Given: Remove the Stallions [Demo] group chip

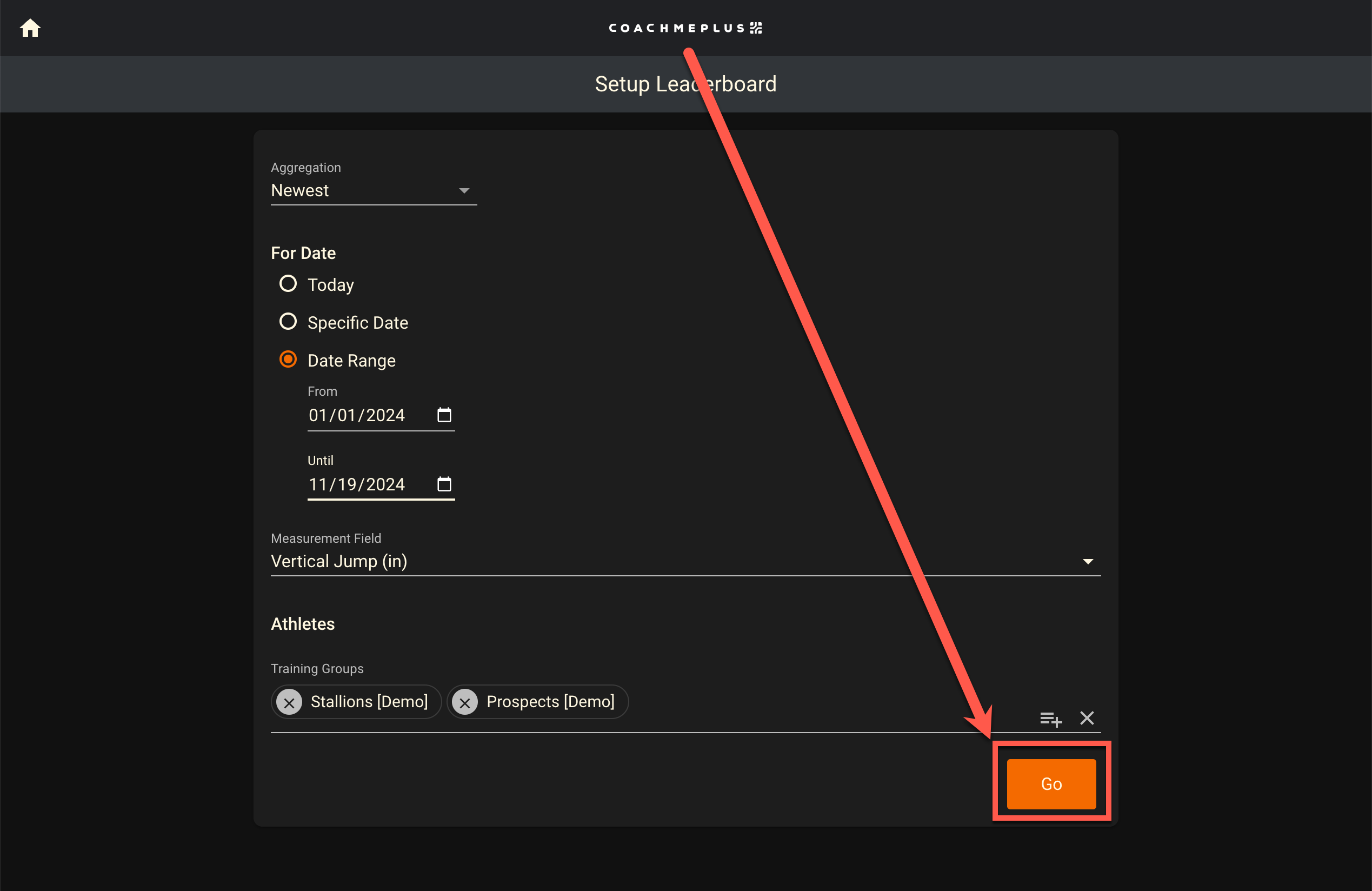Looking at the screenshot, I should (x=289, y=702).
